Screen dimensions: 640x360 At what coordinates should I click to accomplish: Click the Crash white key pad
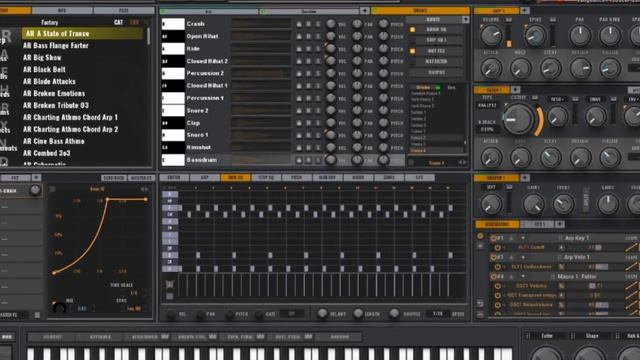[x=173, y=24]
